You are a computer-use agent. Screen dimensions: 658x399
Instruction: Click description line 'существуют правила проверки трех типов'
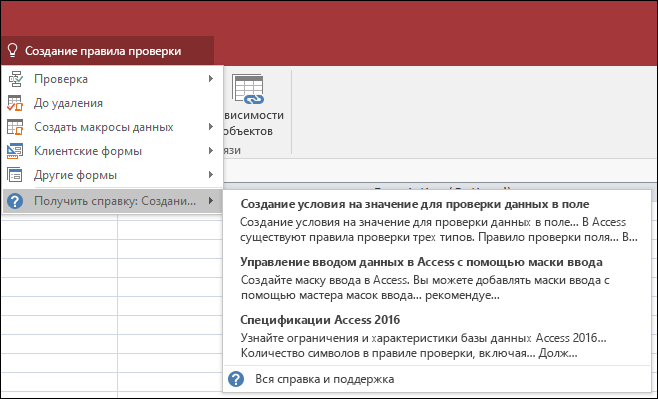tap(439, 237)
